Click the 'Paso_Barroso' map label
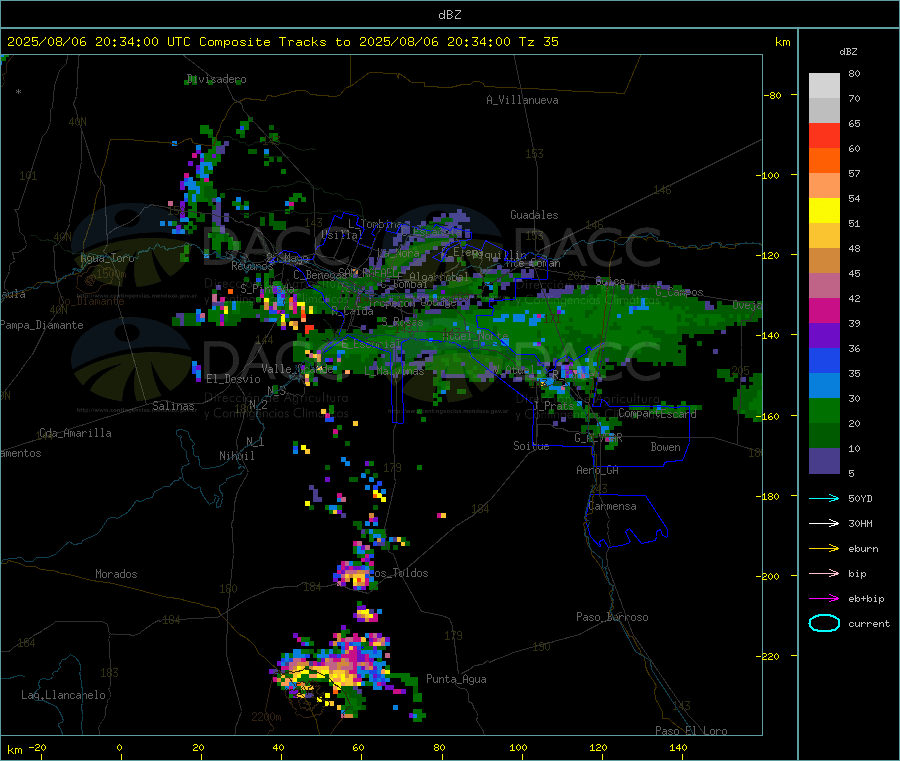This screenshot has height=761, width=900. [x=612, y=617]
